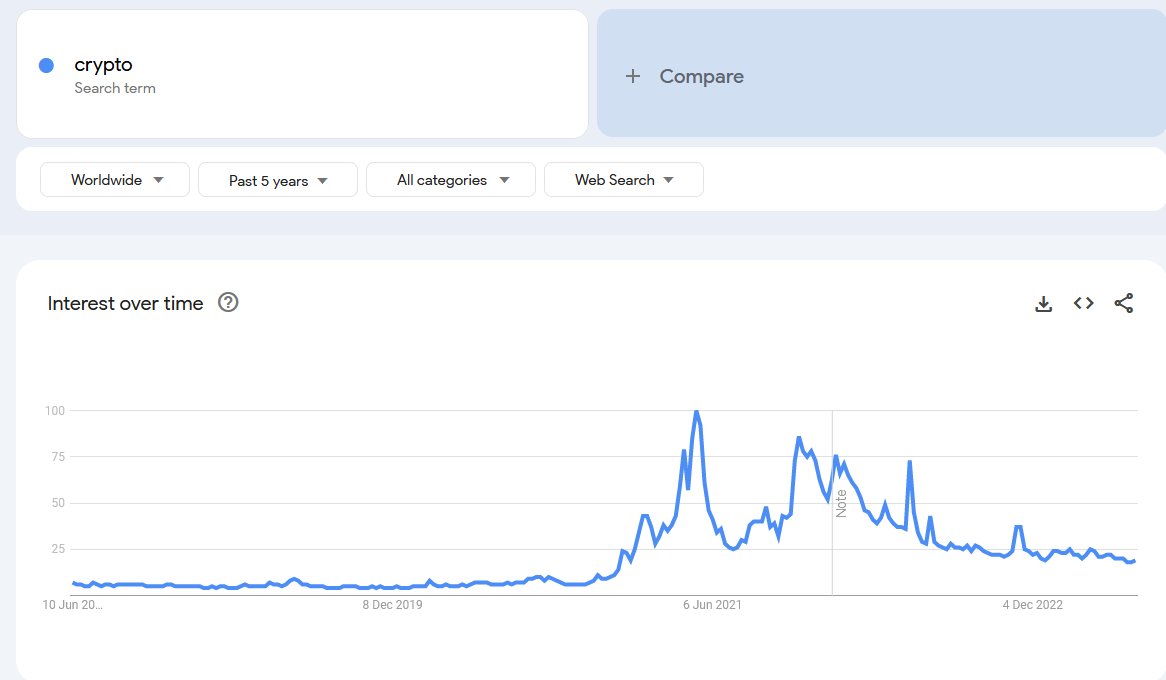Image resolution: width=1166 pixels, height=680 pixels.
Task: Click the 4 Dec 2022 axis label
Action: pyautogui.click(x=1032, y=605)
